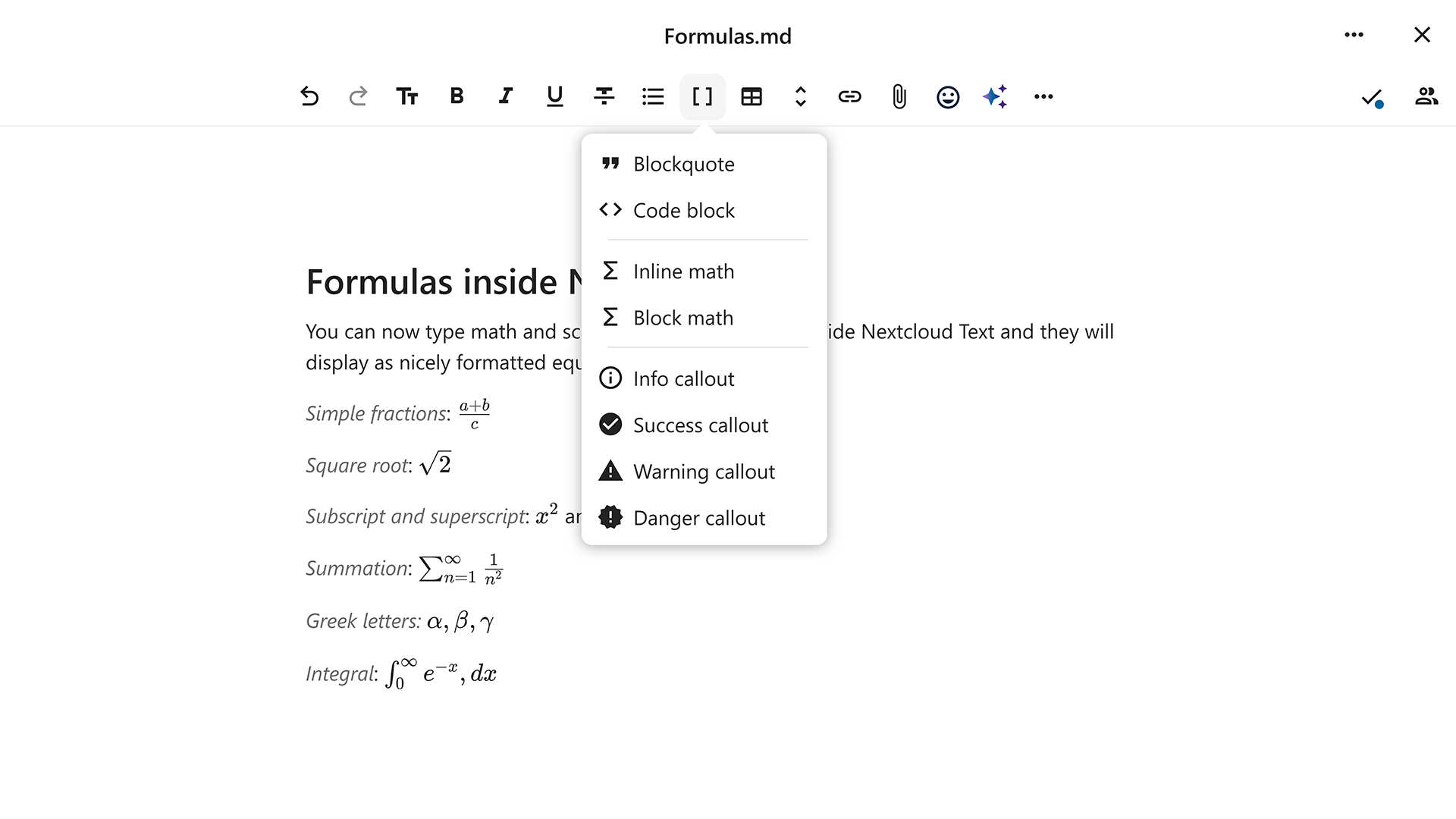Click the undo arrow icon
Screen dimensions: 1456x819
tap(309, 96)
